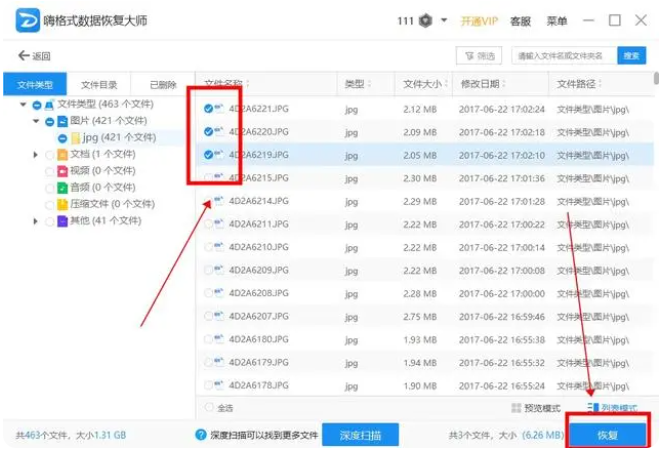Focus the file name search field
The width and height of the screenshot is (665, 453).
(564, 56)
